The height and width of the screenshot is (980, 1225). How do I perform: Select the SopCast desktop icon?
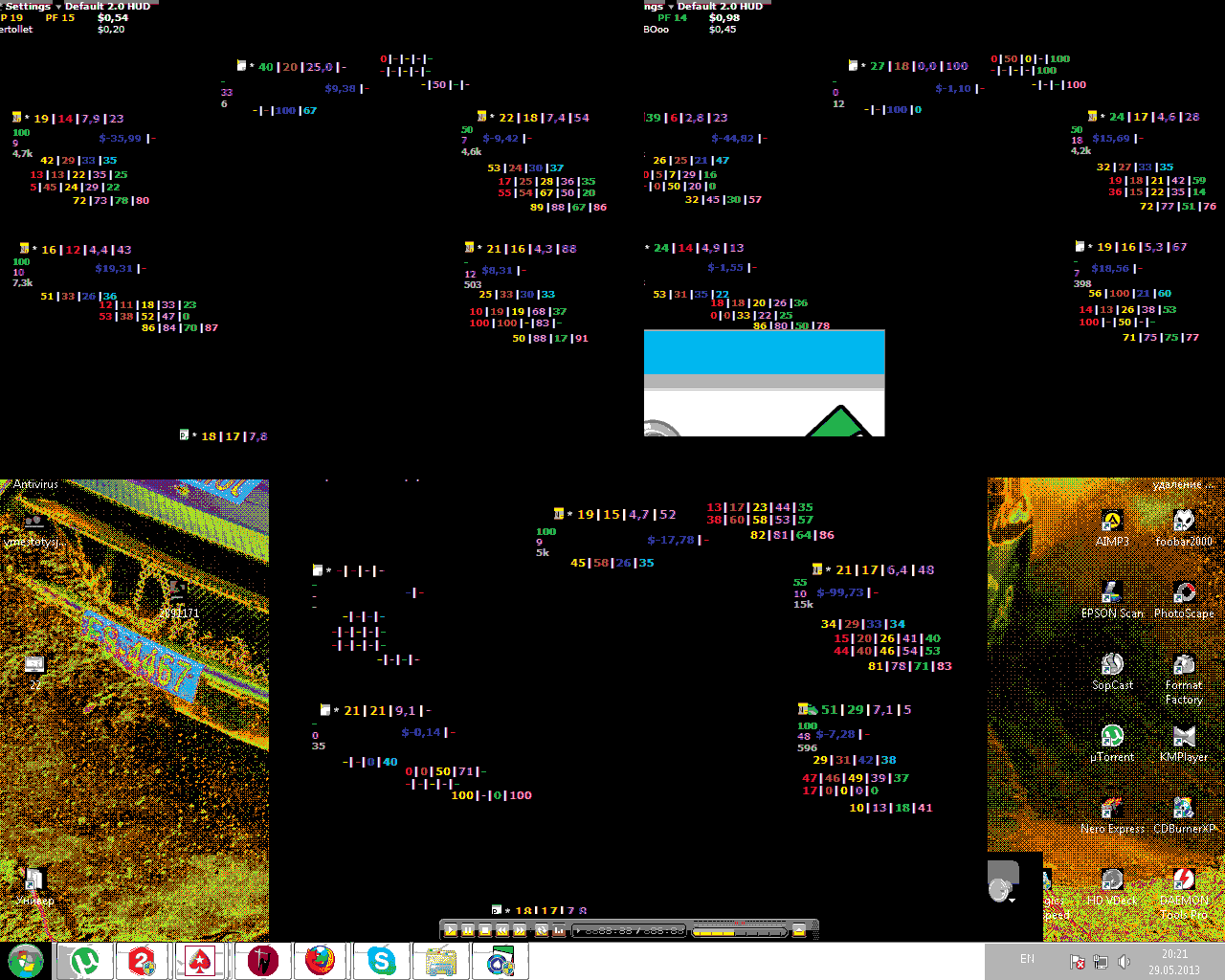(x=1112, y=671)
